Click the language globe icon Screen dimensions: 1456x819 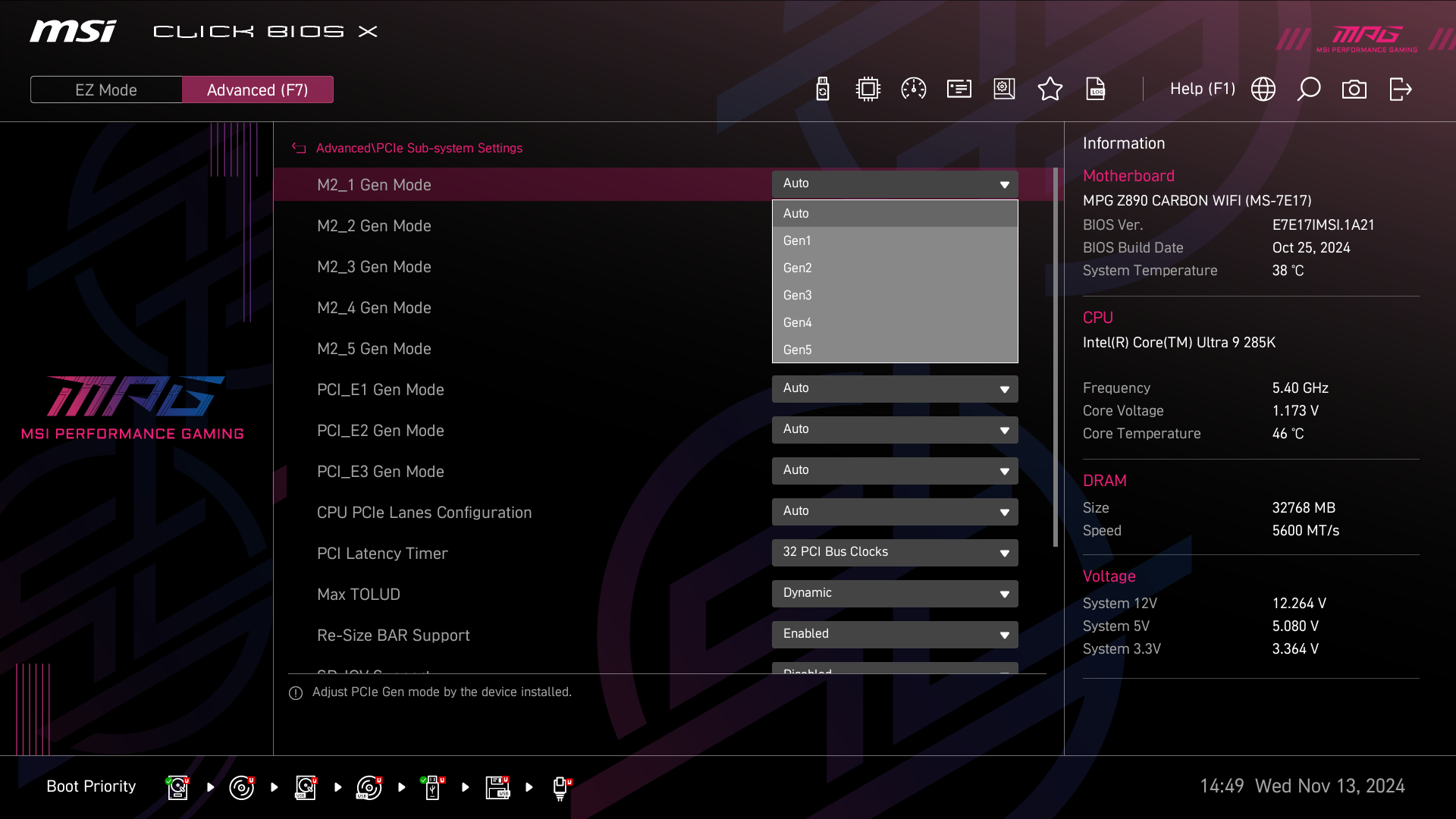(x=1263, y=89)
